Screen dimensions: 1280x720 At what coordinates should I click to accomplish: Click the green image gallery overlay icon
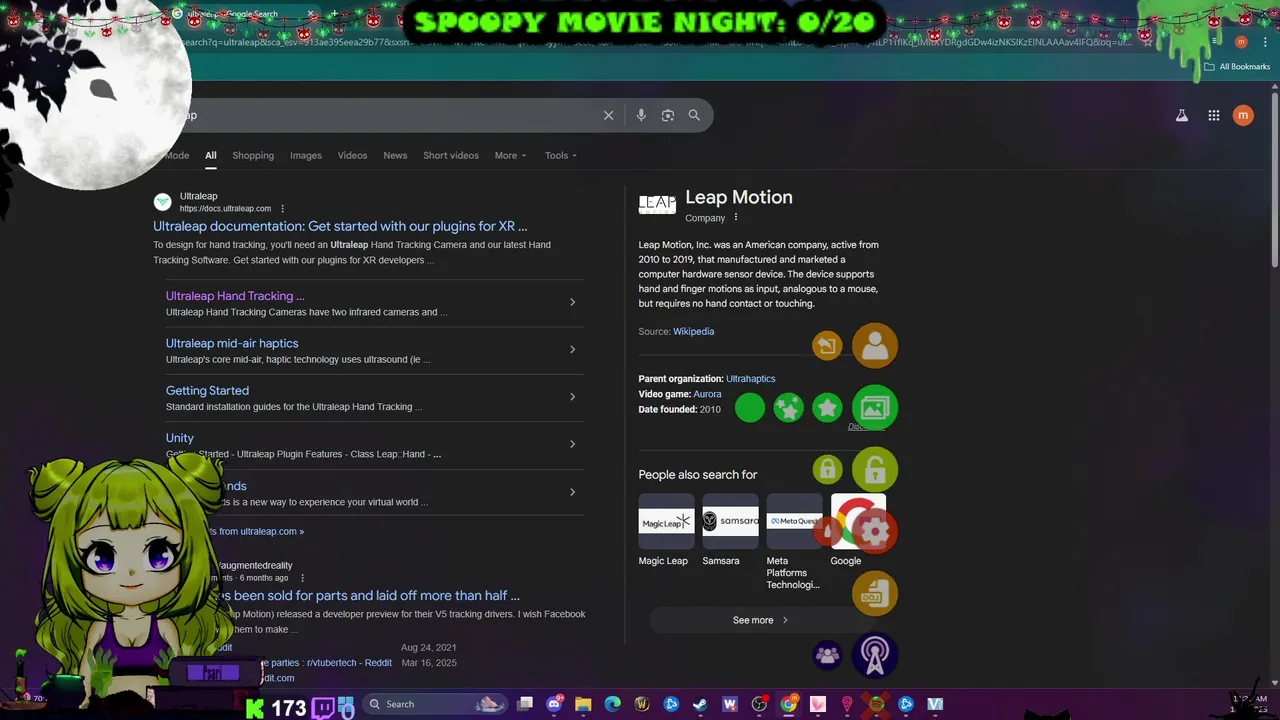875,408
